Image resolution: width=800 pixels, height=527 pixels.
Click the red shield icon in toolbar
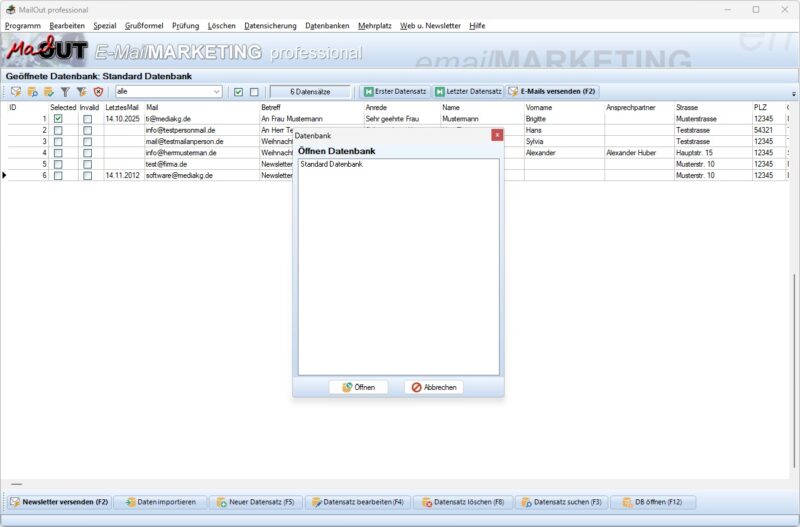[x=98, y=91]
